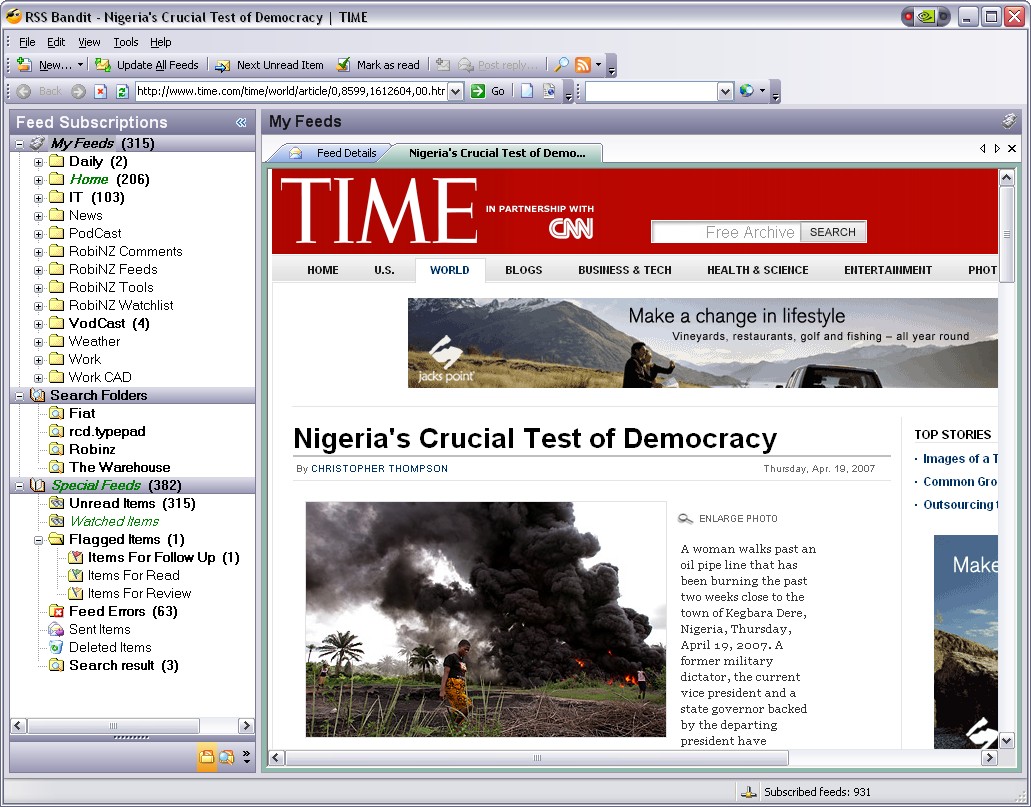
Task: Click the feed tree horizontal scrollbar thumb
Action: tap(113, 725)
